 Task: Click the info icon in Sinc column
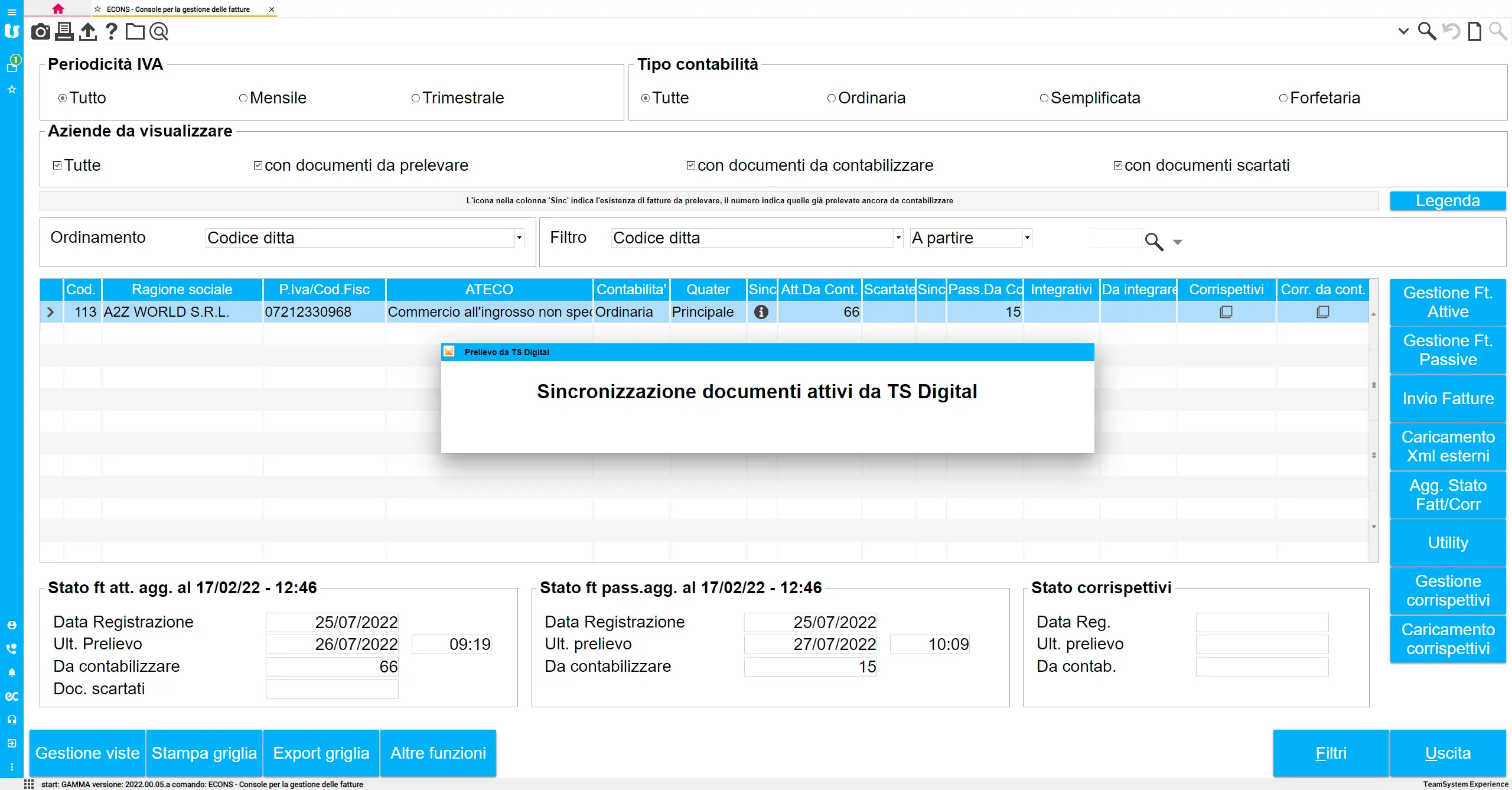(761, 312)
